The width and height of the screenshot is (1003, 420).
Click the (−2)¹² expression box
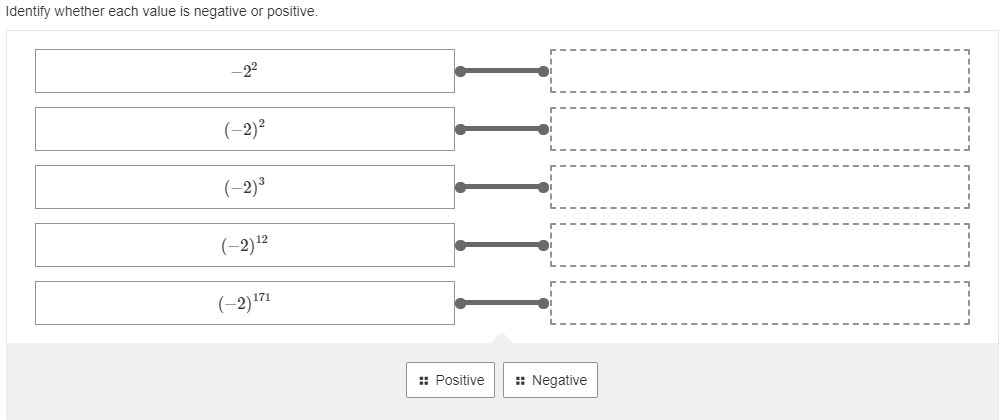244,245
